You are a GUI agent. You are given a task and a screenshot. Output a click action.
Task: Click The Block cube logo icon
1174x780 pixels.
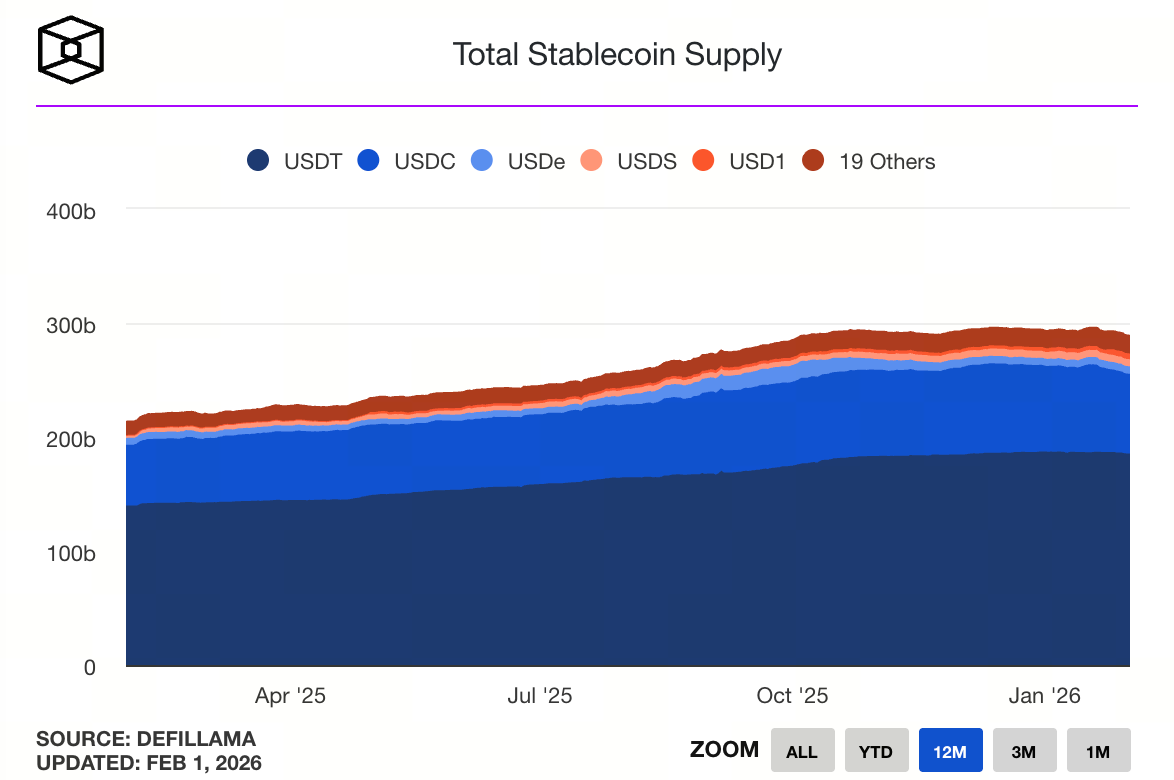70,48
